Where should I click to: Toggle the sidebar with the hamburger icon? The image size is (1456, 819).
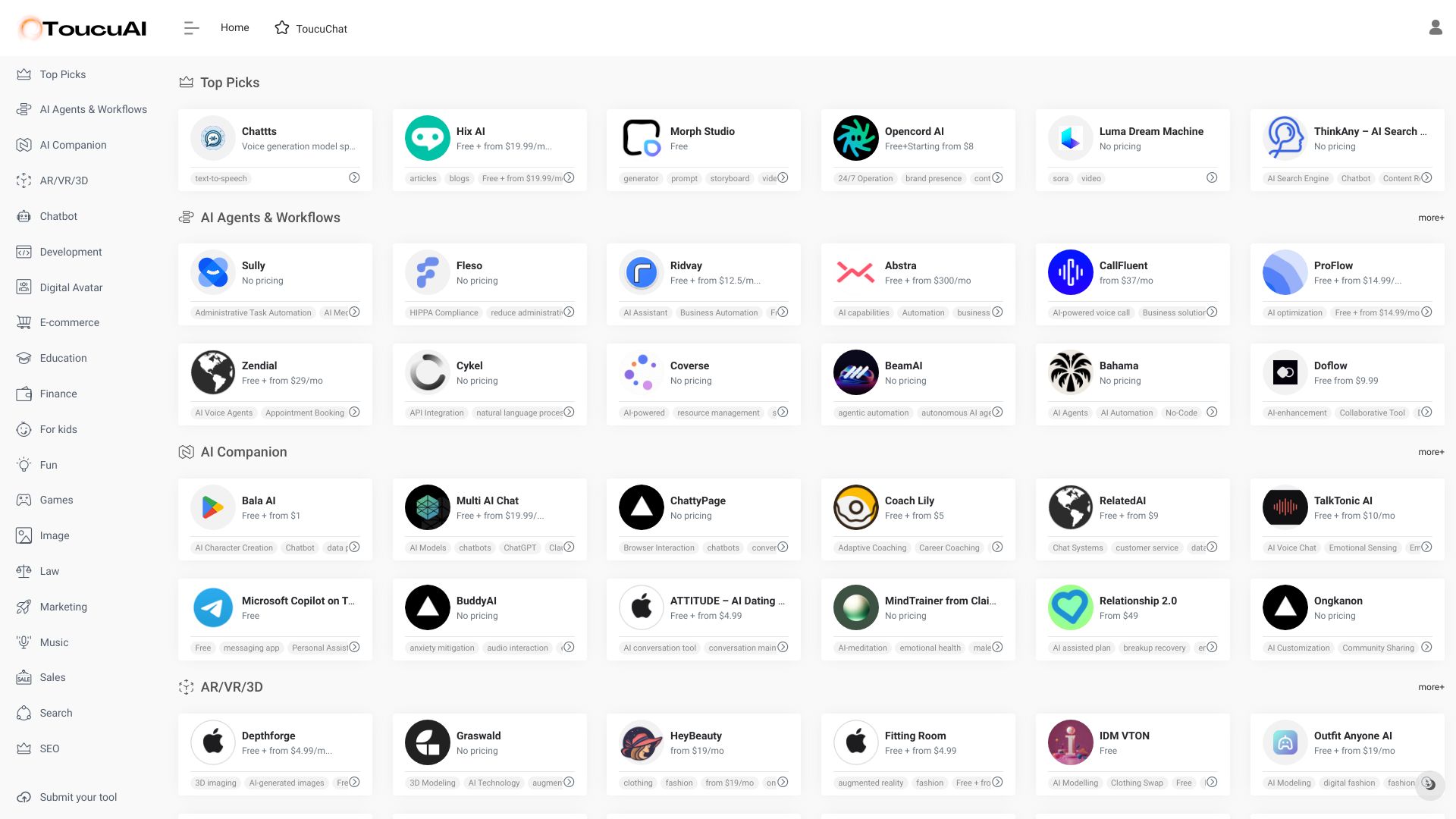click(x=191, y=27)
